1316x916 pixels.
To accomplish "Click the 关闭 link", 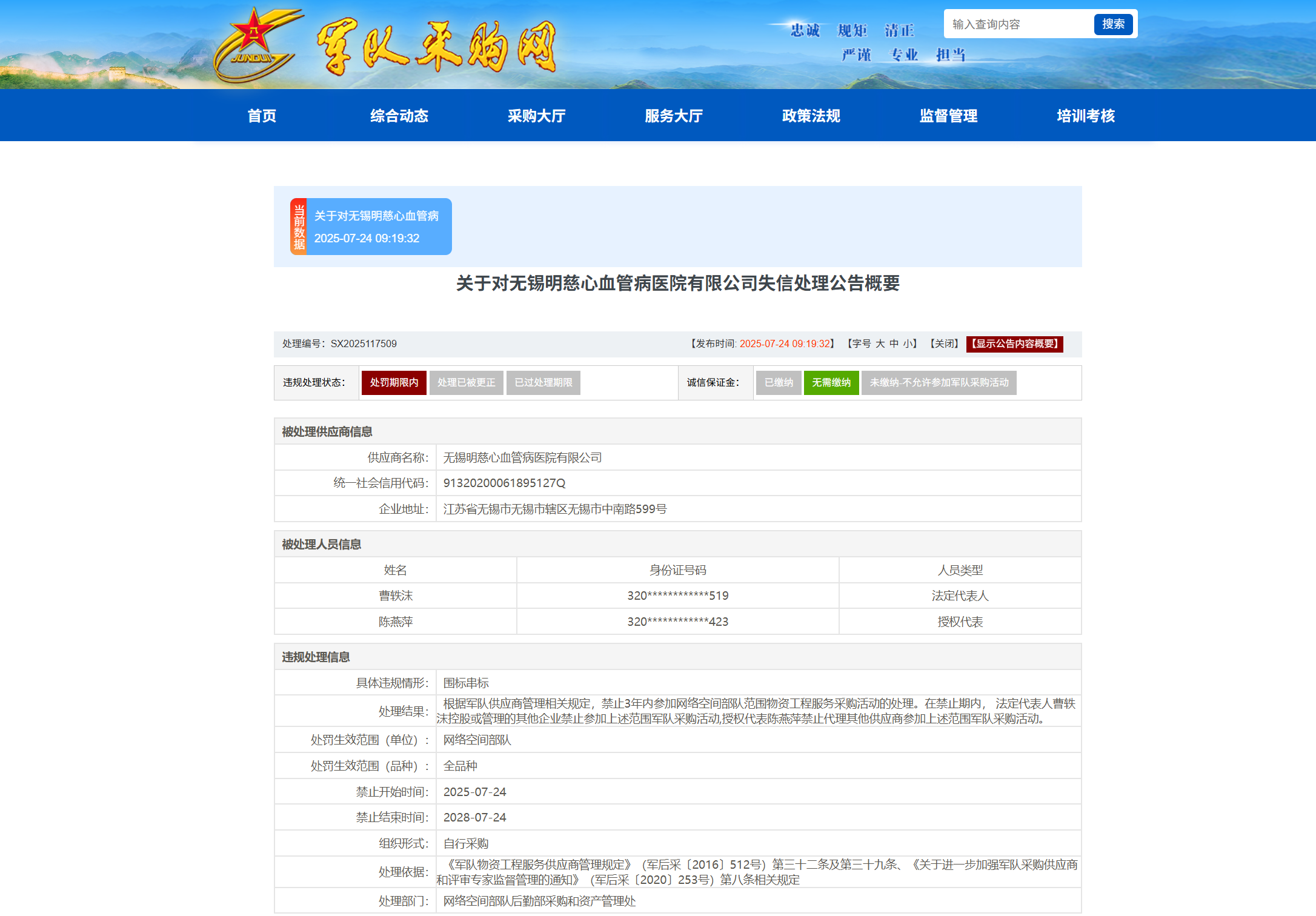I will coord(943,343).
